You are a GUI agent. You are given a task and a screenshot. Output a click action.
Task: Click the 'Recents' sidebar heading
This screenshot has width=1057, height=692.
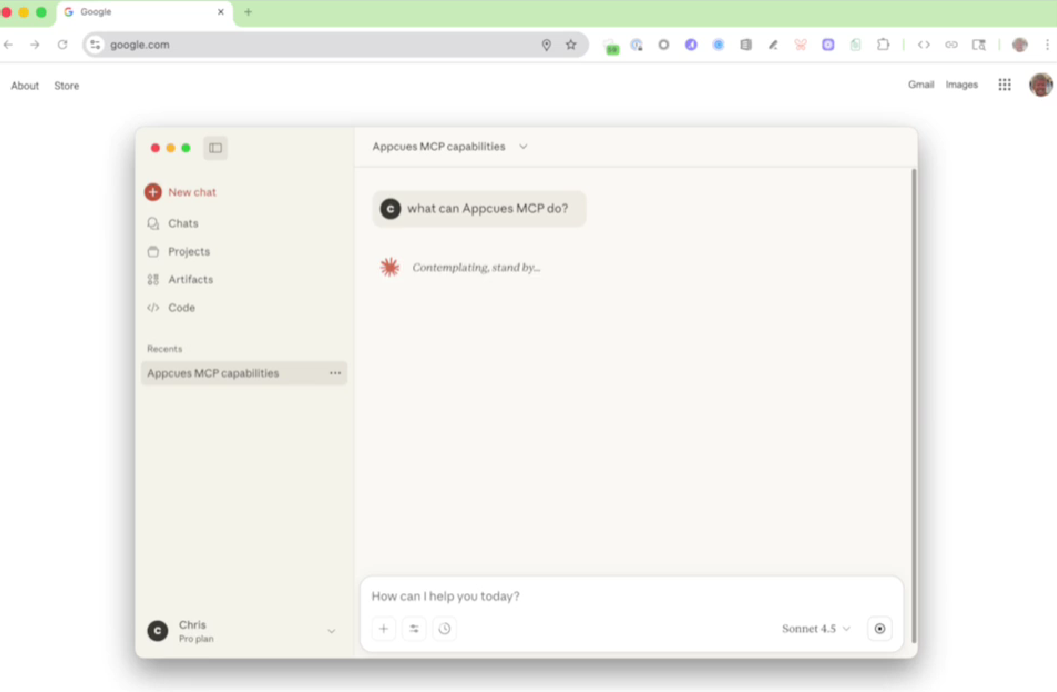[164, 349]
